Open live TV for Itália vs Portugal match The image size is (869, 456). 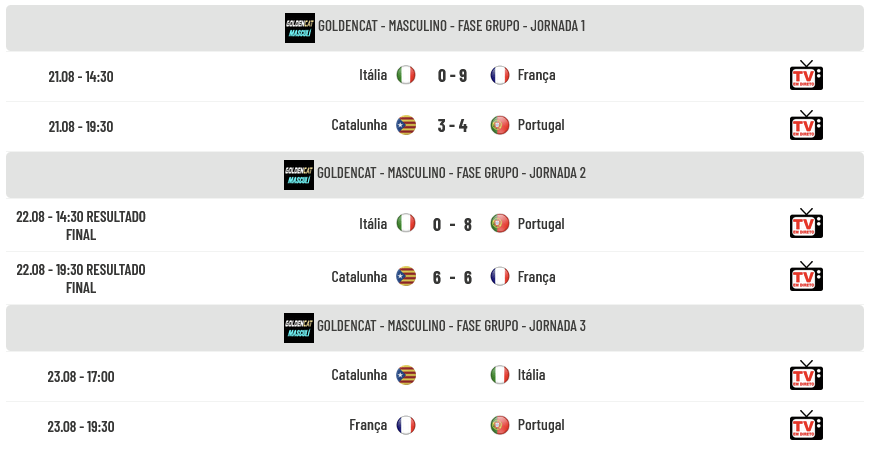pyautogui.click(x=806, y=223)
